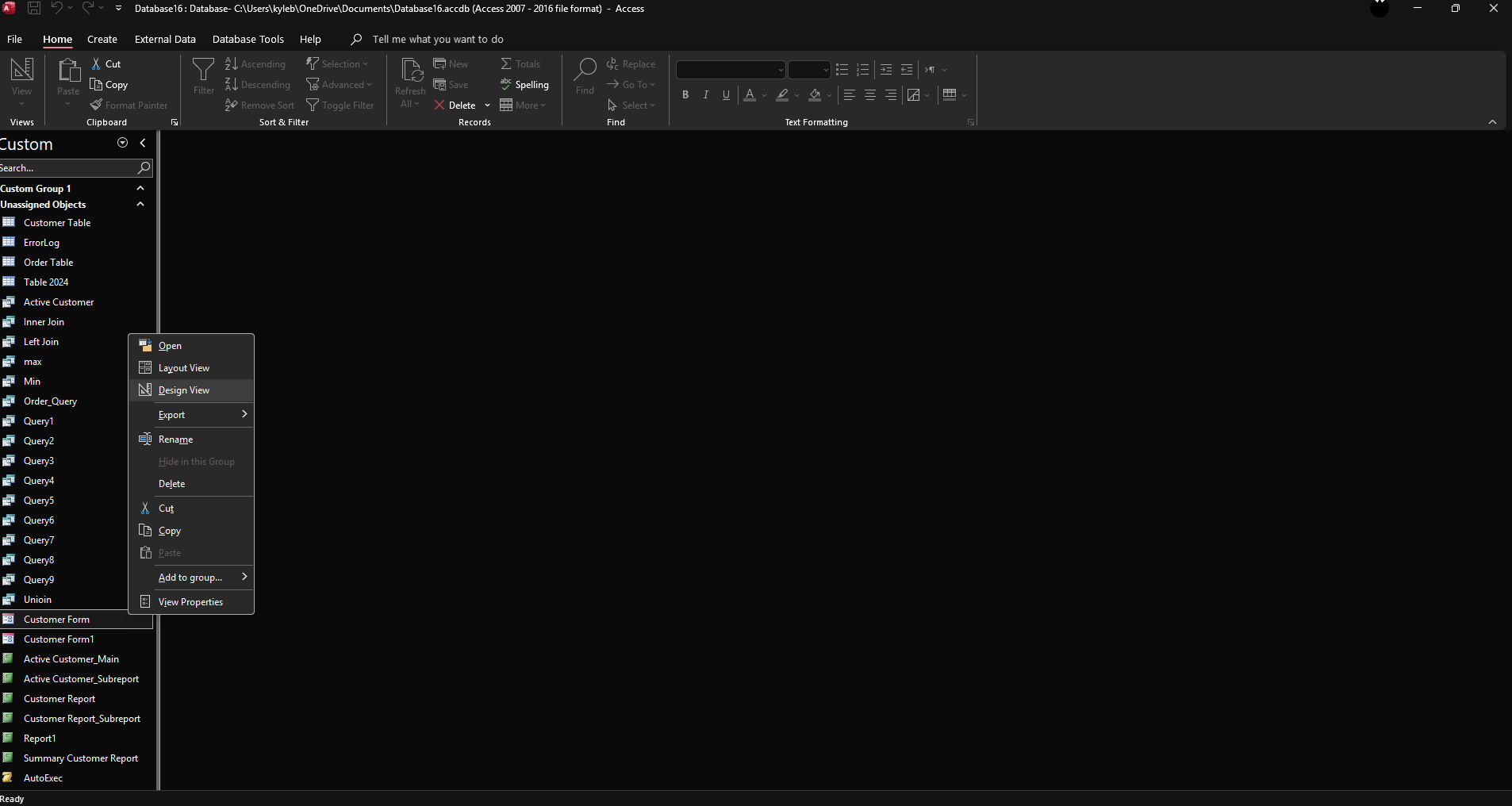
Task: Open the Help tab
Action: pyautogui.click(x=310, y=39)
